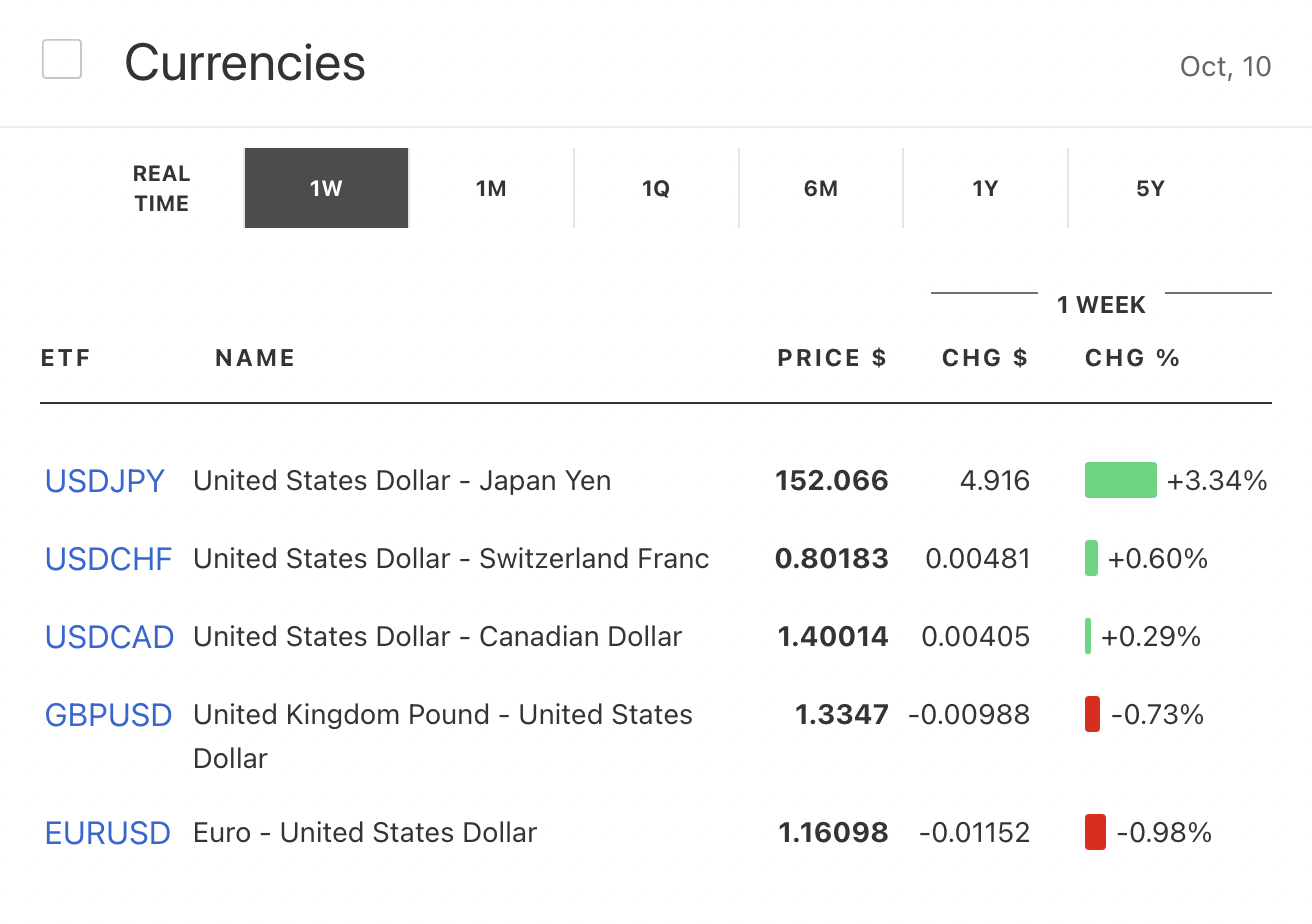Choose the 6M time range
This screenshot has height=924, width=1312.
(820, 188)
